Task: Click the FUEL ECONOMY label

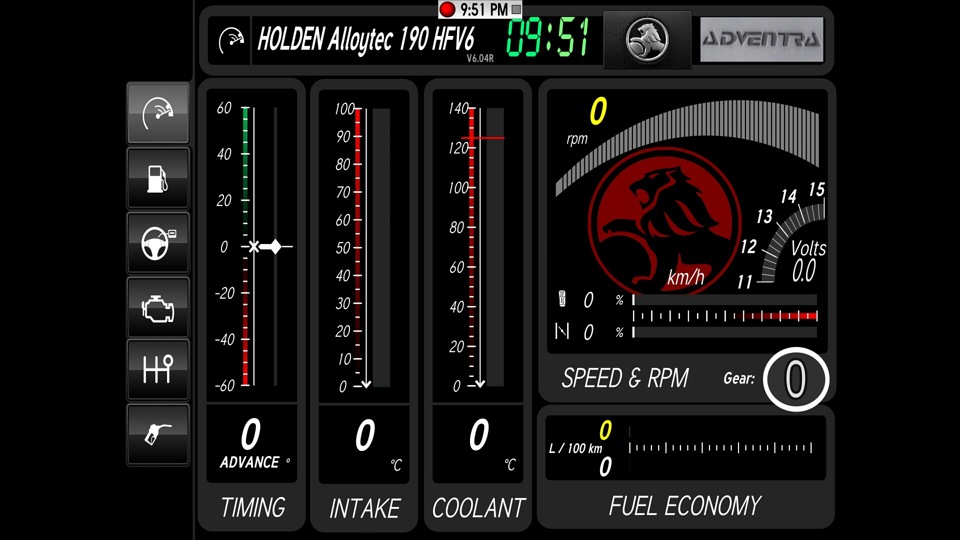Action: coord(684,506)
